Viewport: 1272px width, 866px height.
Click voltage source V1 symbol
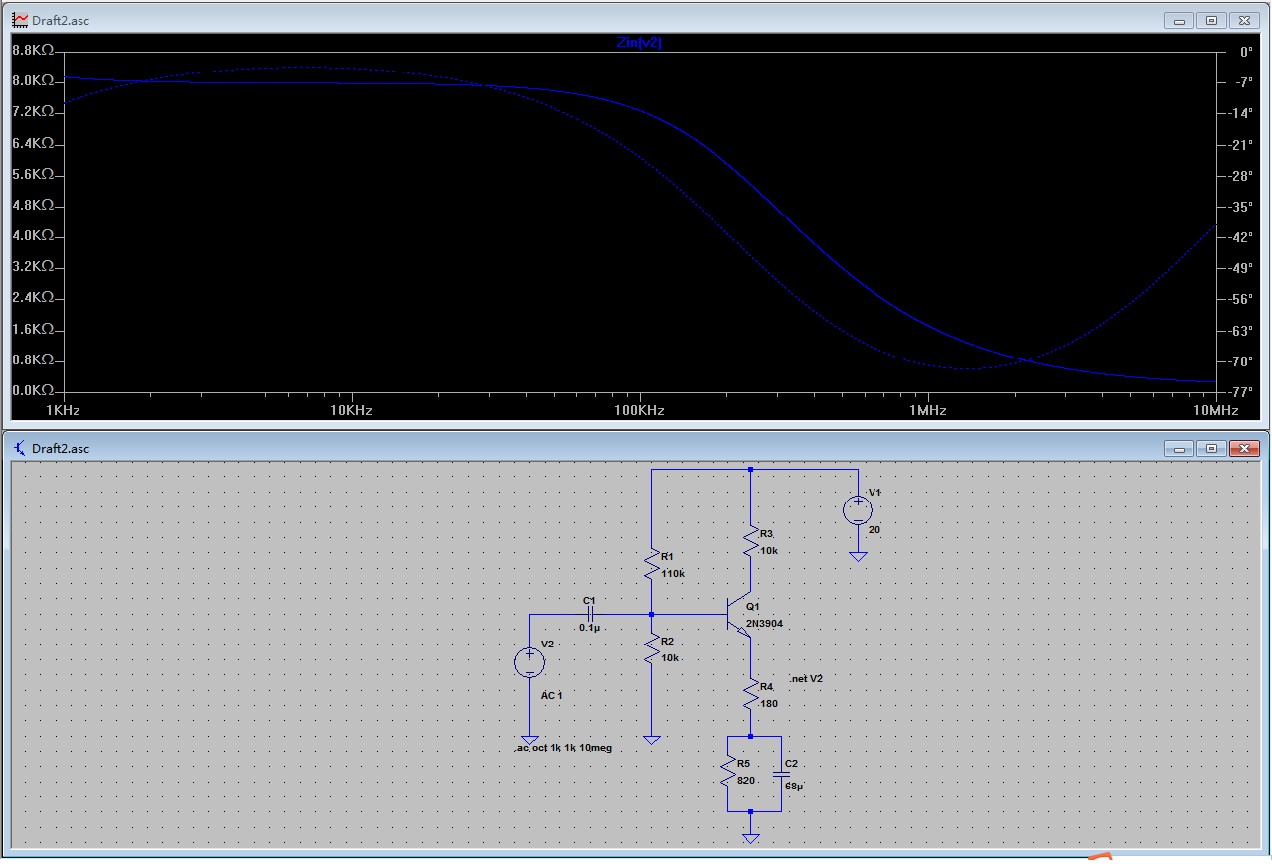(858, 508)
